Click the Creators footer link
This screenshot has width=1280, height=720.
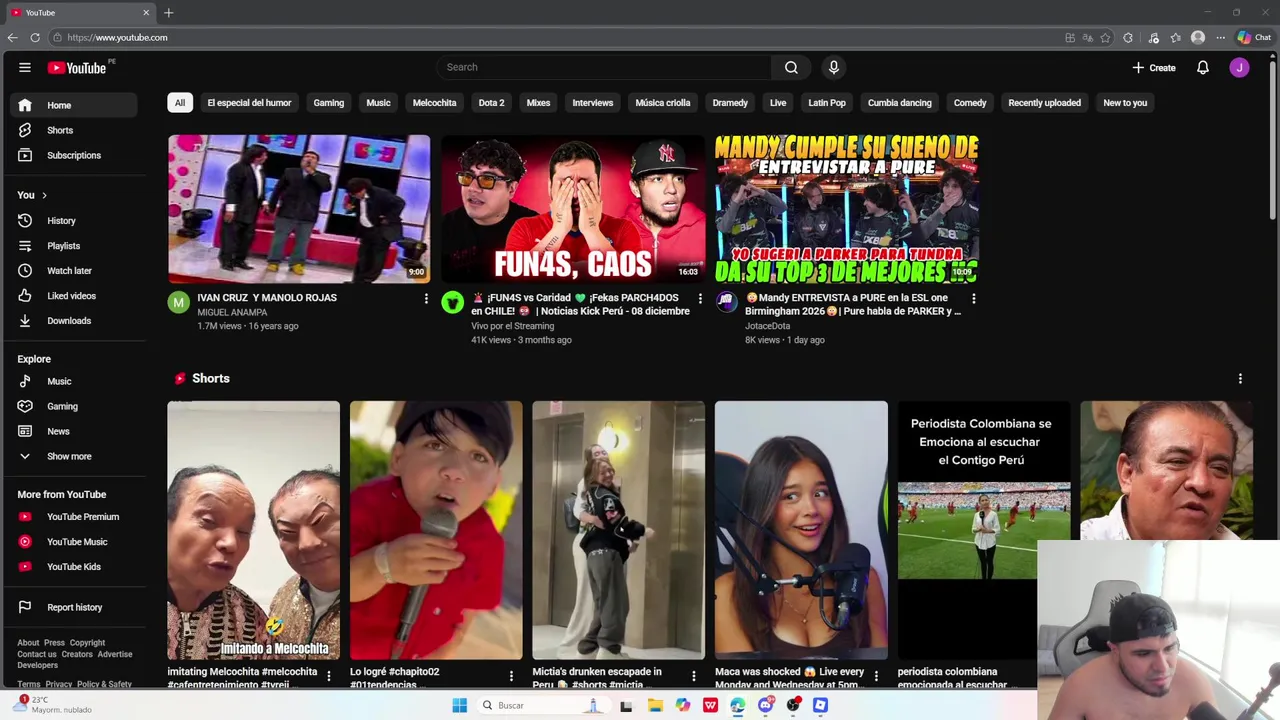77,654
